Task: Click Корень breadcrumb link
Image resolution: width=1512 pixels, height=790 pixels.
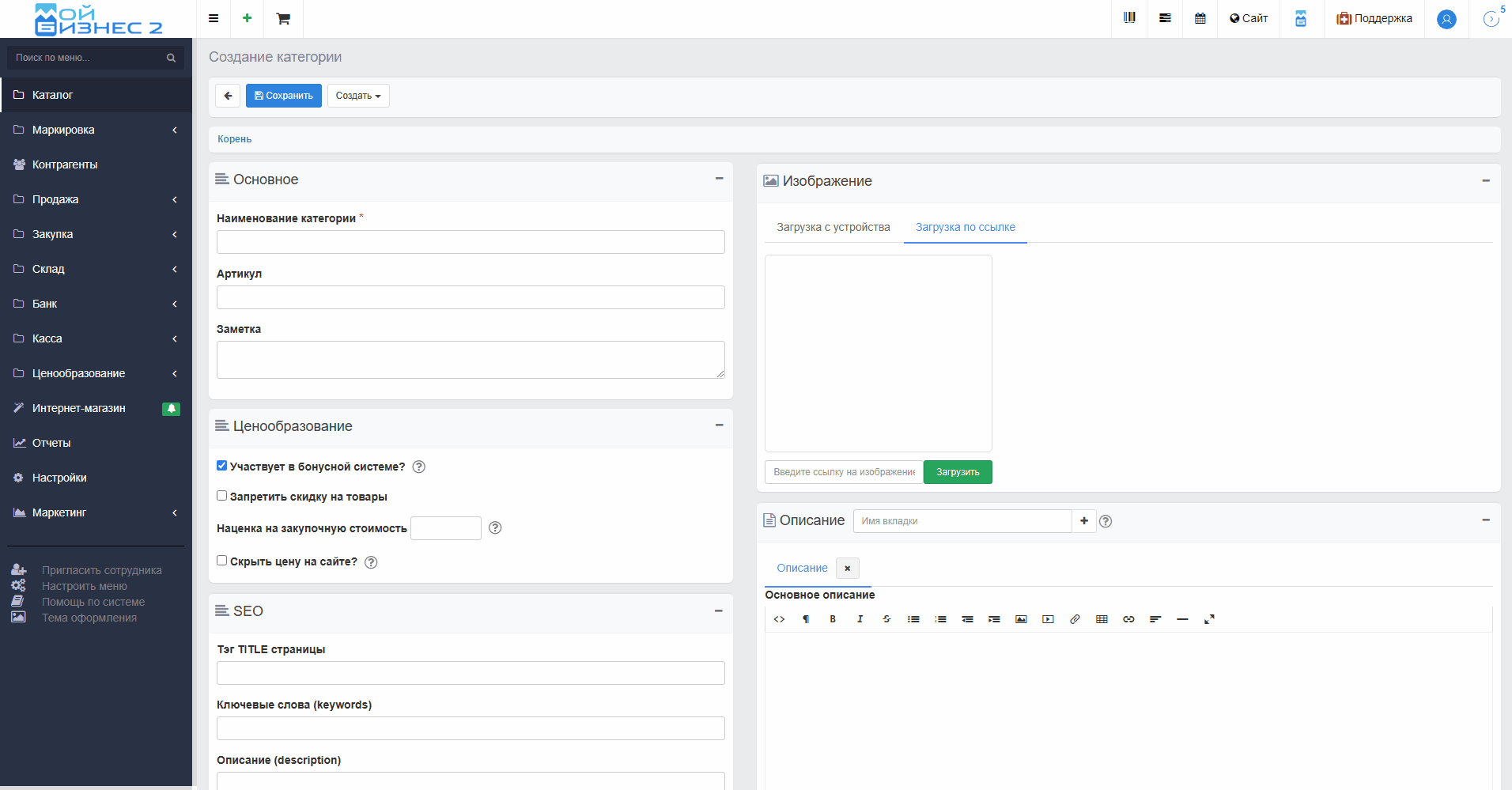Action: coord(235,139)
